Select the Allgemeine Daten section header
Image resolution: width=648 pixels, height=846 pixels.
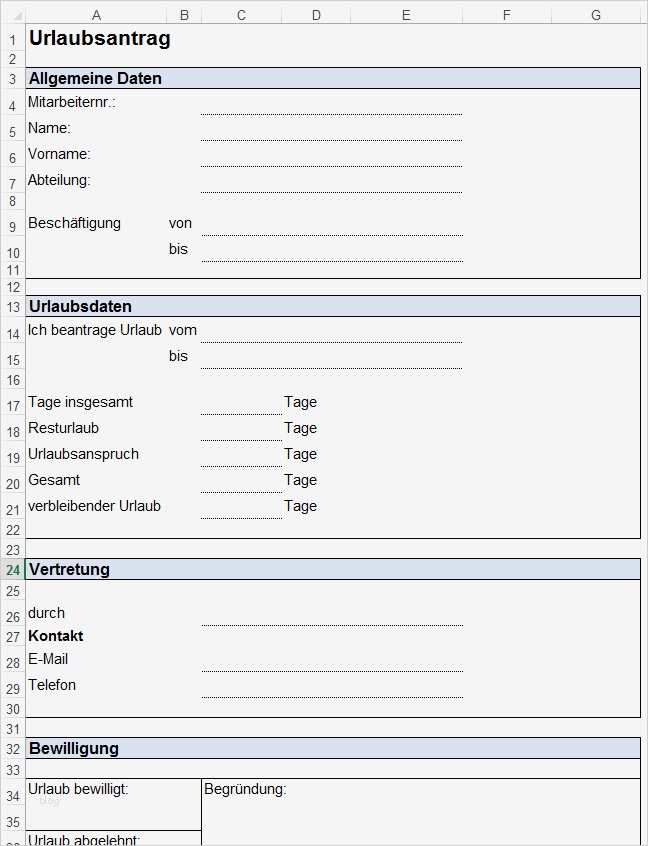[200, 77]
